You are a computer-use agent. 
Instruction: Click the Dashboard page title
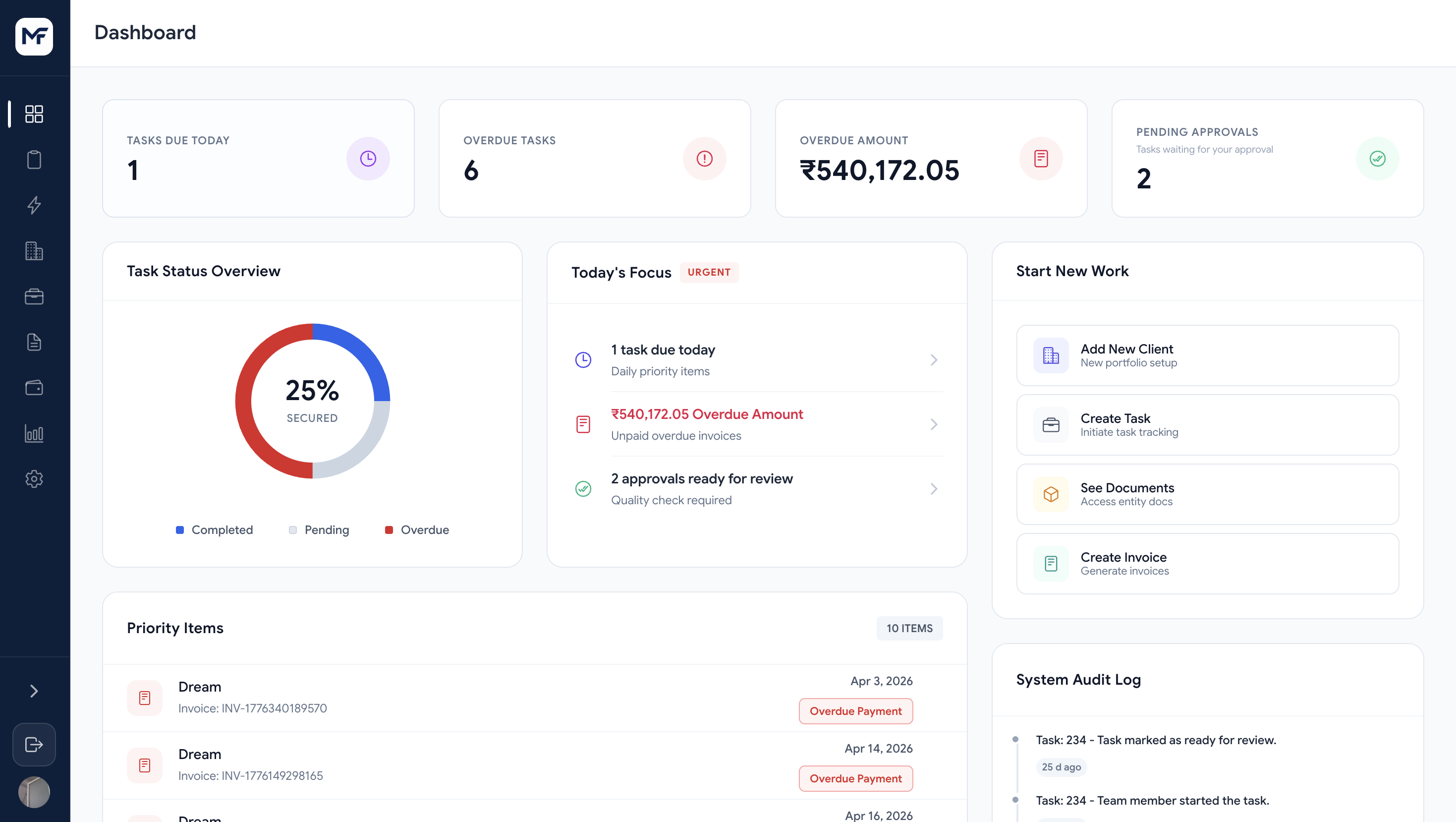point(145,33)
